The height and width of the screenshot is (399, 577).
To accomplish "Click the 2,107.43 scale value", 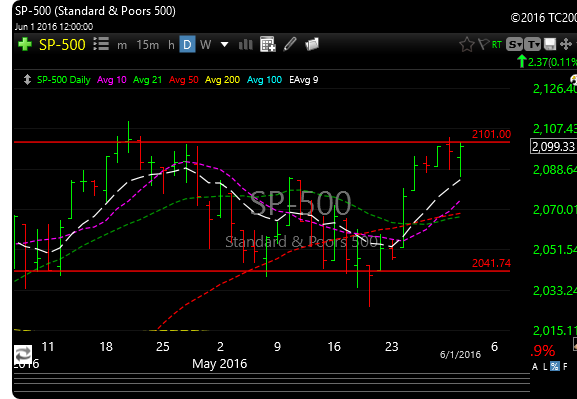I will [555, 128].
